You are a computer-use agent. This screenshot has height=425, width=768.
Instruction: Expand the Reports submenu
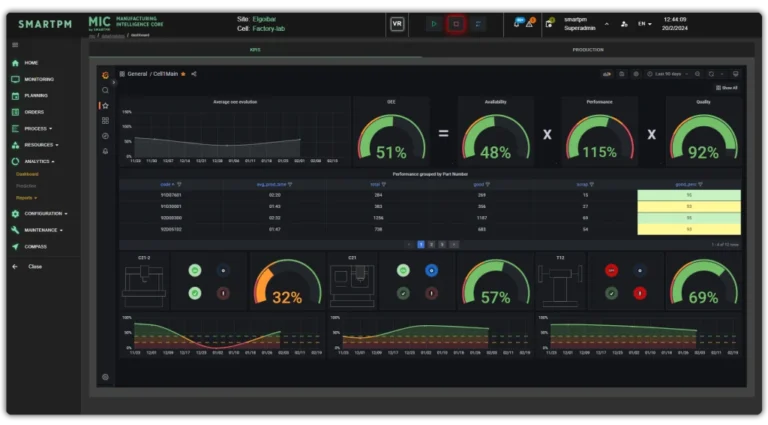(26, 198)
